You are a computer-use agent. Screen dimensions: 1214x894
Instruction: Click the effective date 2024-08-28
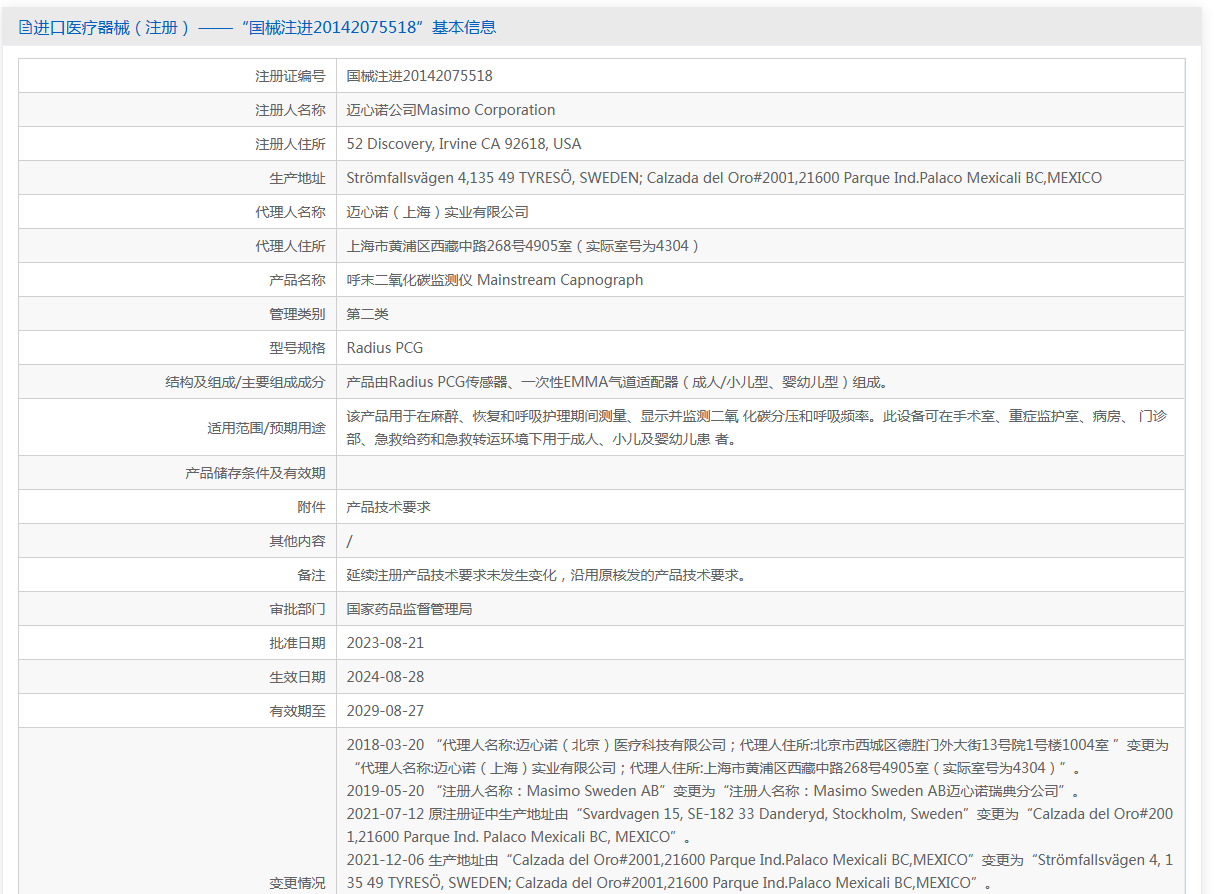point(385,677)
